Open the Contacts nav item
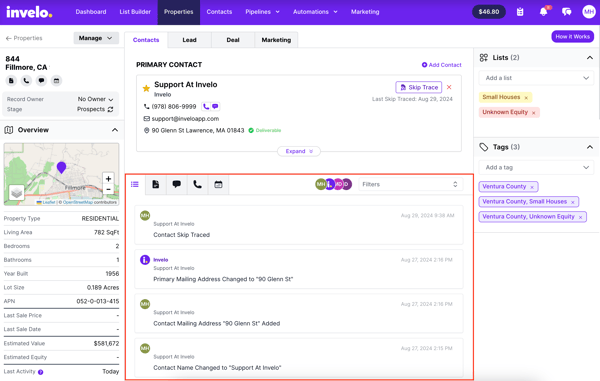Viewport: 600px width, 381px height. coord(219,12)
